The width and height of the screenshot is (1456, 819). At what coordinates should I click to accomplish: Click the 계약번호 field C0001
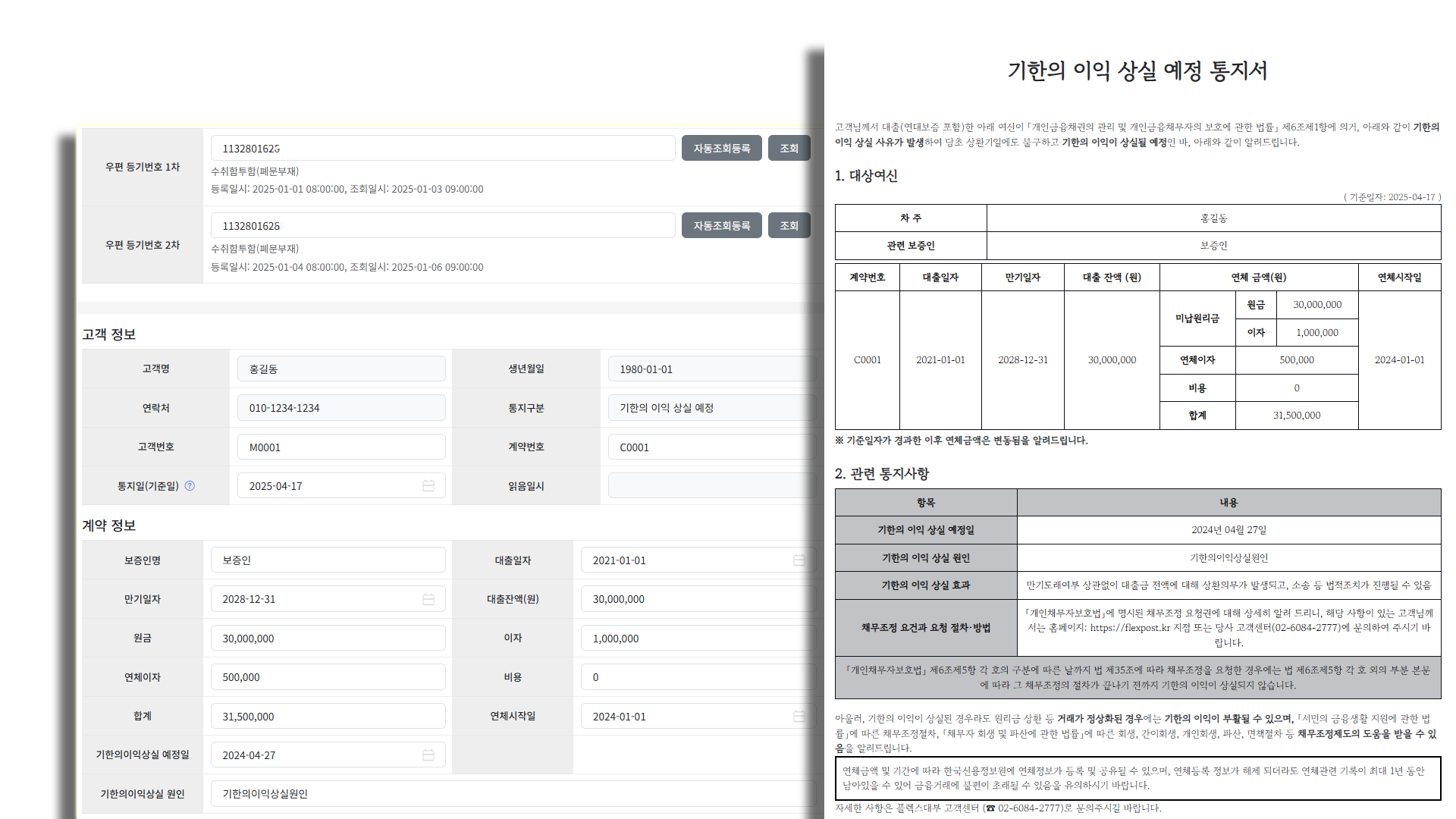tap(711, 447)
